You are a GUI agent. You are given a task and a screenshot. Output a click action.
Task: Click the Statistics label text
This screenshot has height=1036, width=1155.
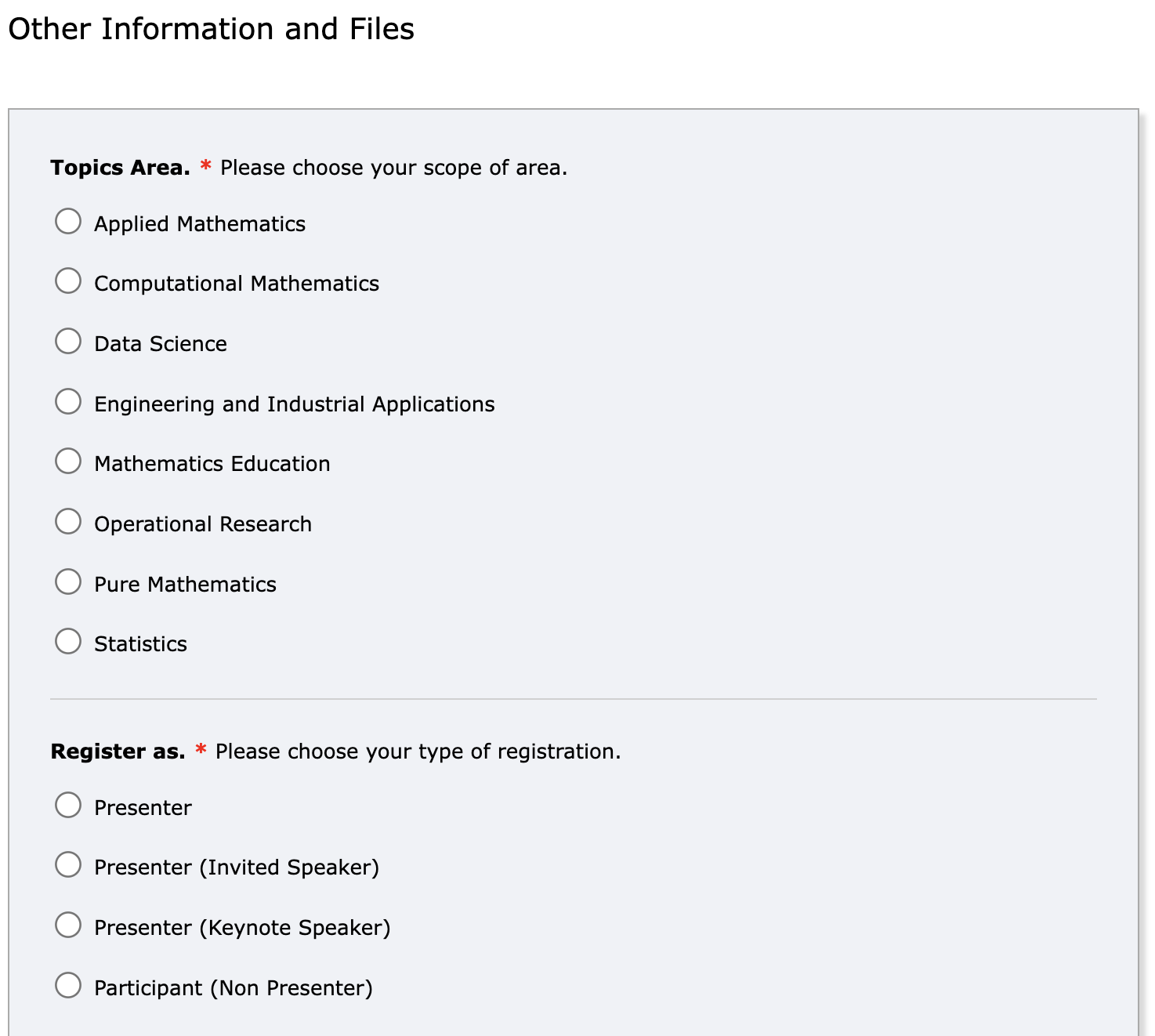coord(141,644)
